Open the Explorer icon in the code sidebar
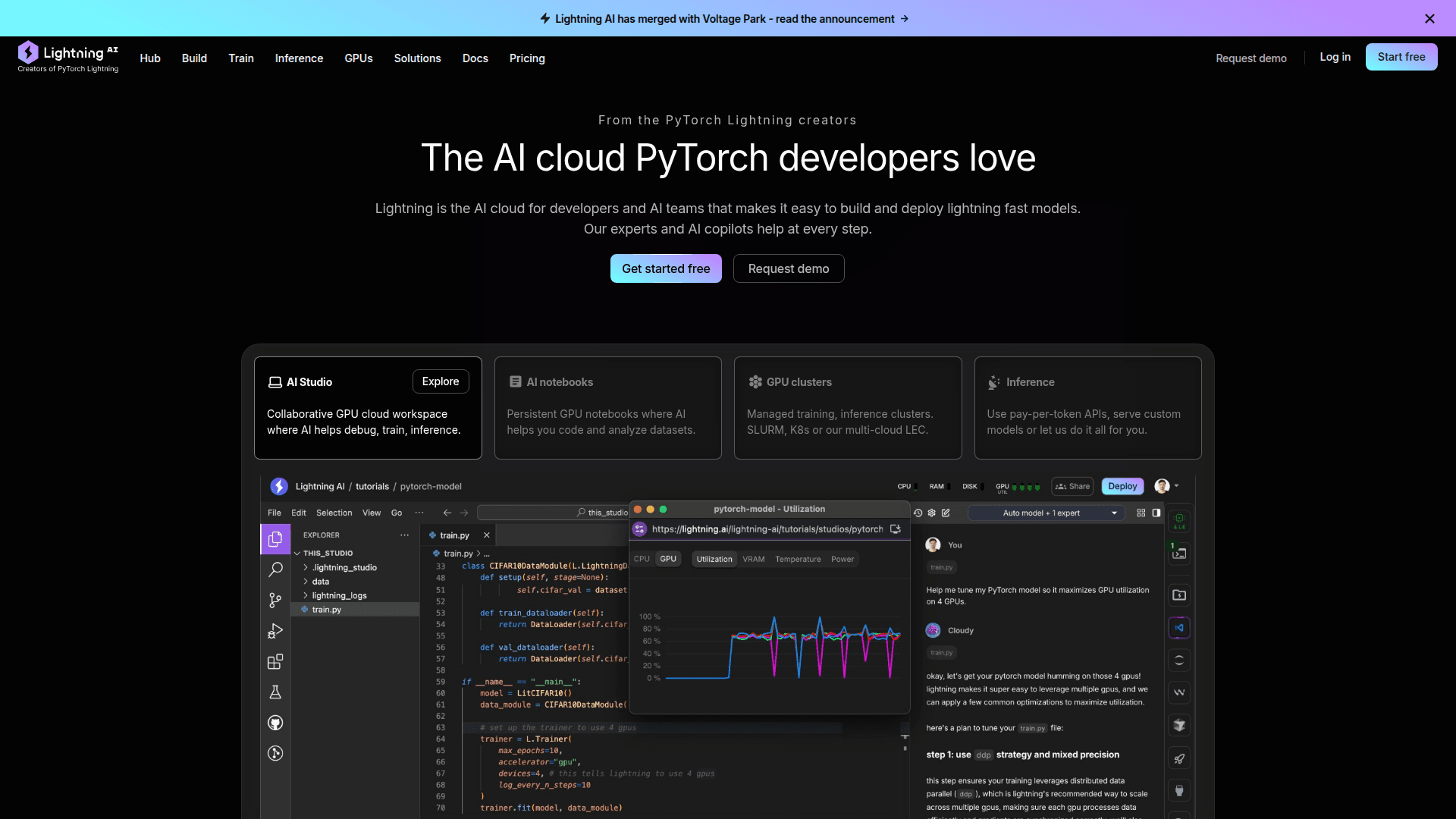The height and width of the screenshot is (819, 1456). (275, 538)
